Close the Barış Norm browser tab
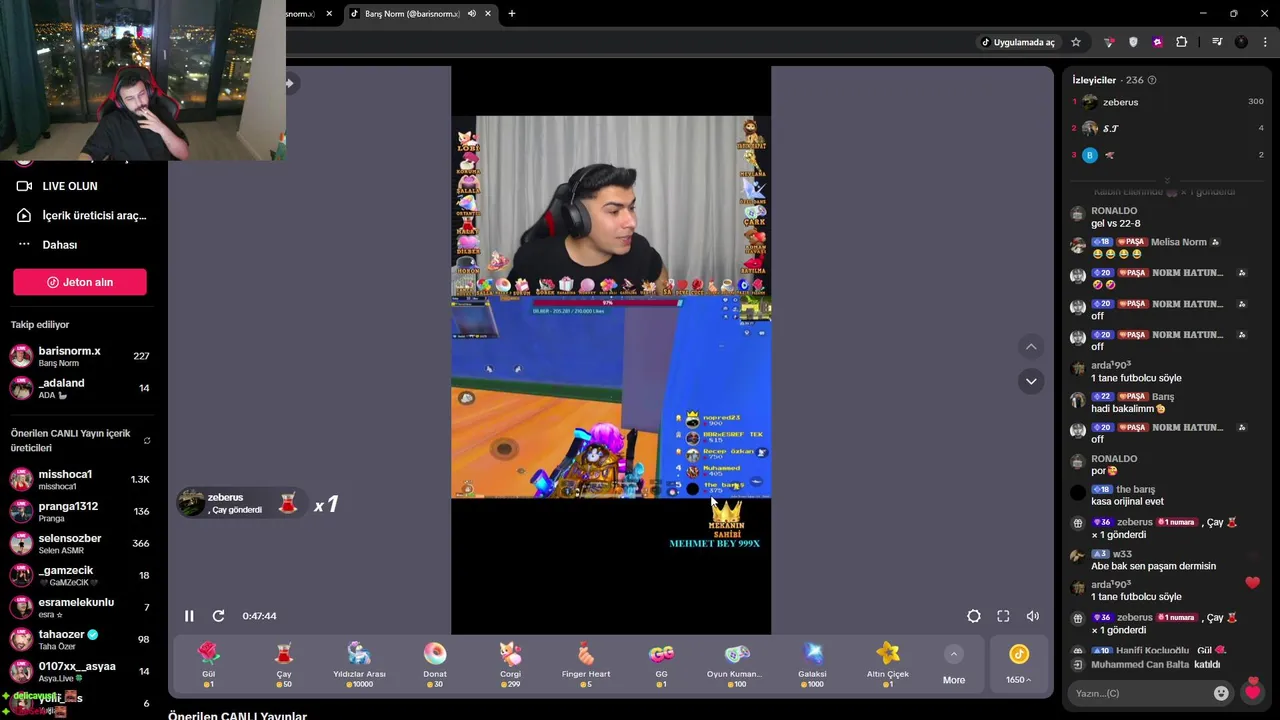1280x720 pixels. point(488,14)
